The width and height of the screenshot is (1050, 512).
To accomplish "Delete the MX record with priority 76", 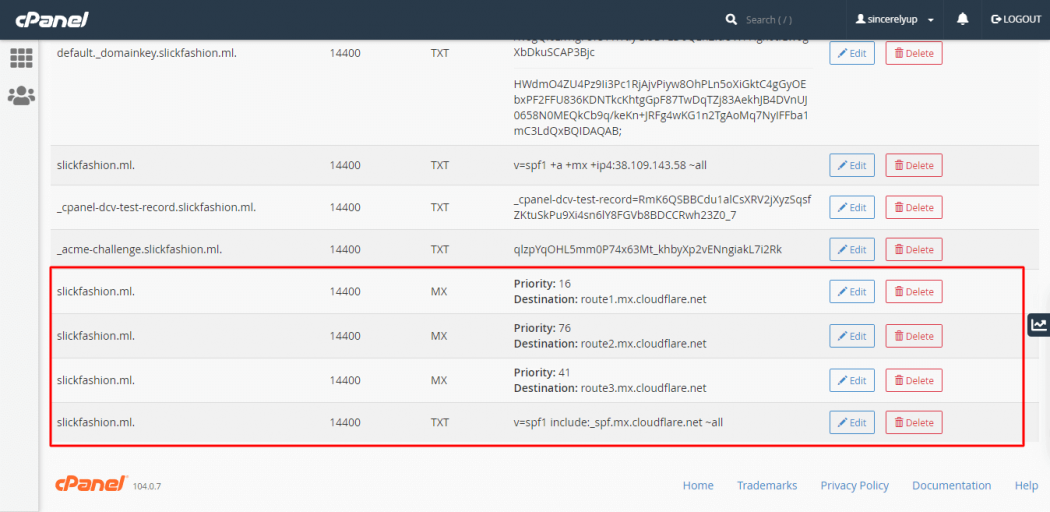I will [914, 336].
